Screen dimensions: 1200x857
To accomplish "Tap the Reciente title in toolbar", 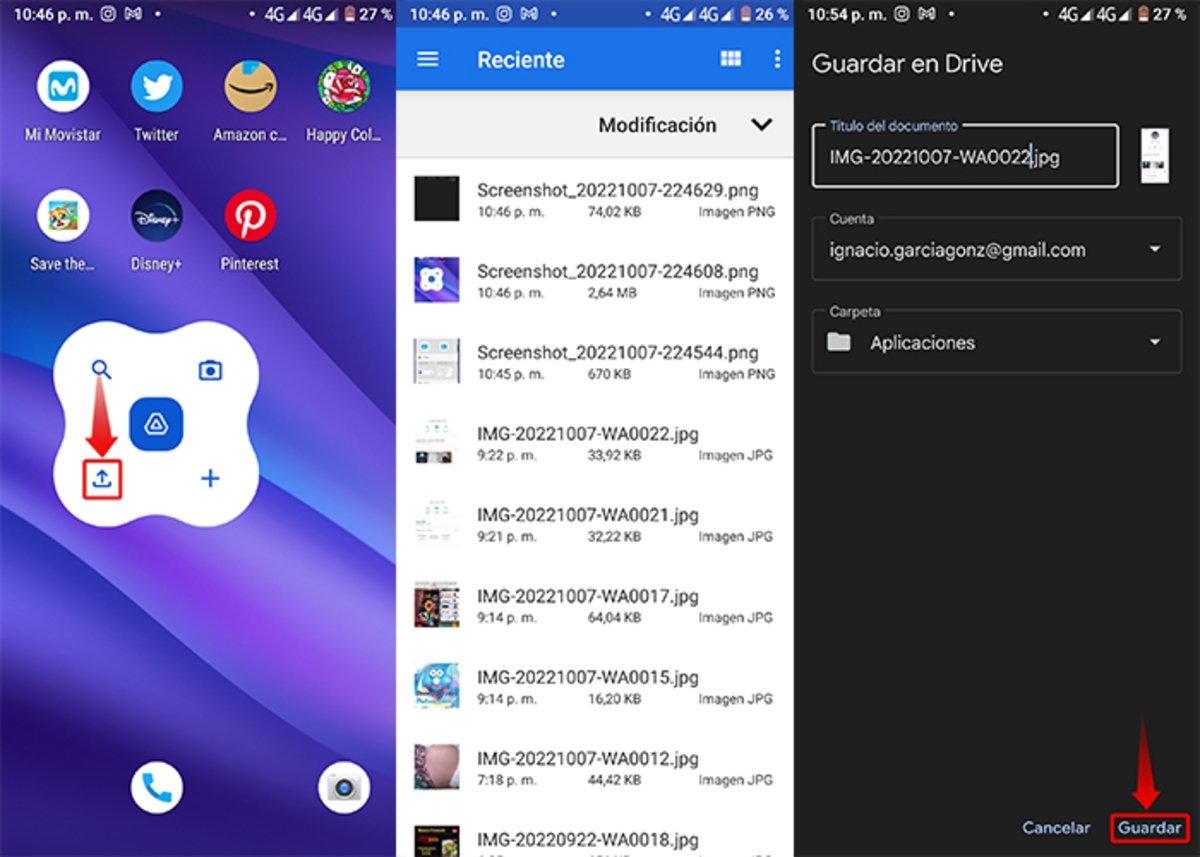I will 521,59.
